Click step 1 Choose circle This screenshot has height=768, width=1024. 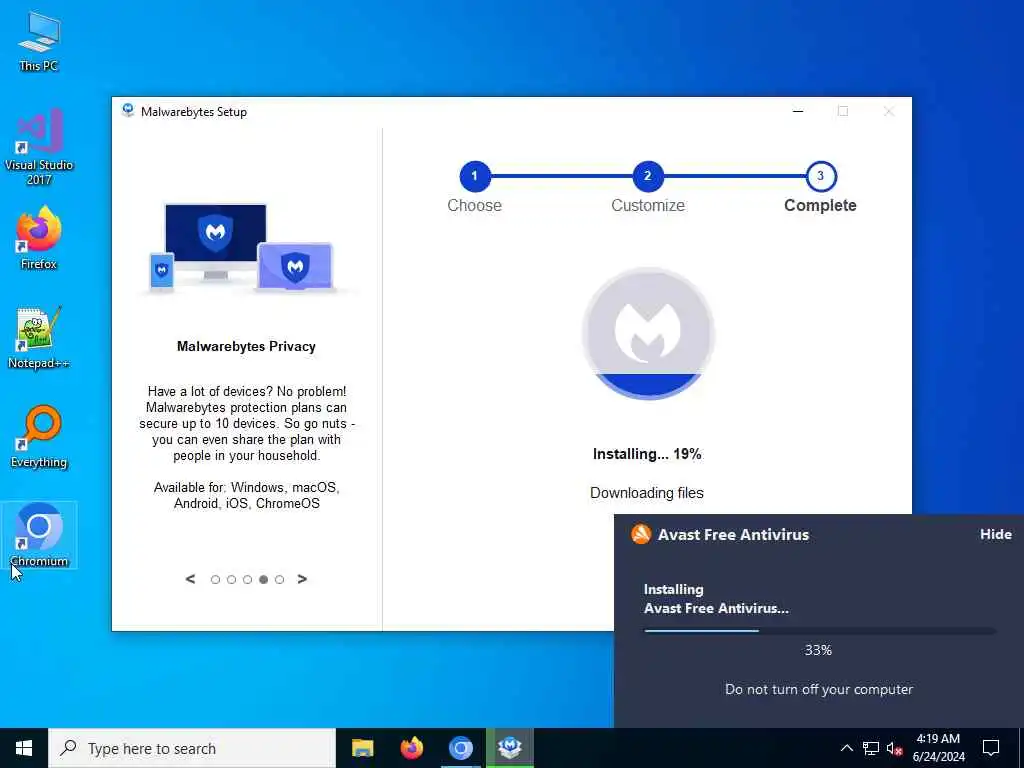(x=475, y=176)
